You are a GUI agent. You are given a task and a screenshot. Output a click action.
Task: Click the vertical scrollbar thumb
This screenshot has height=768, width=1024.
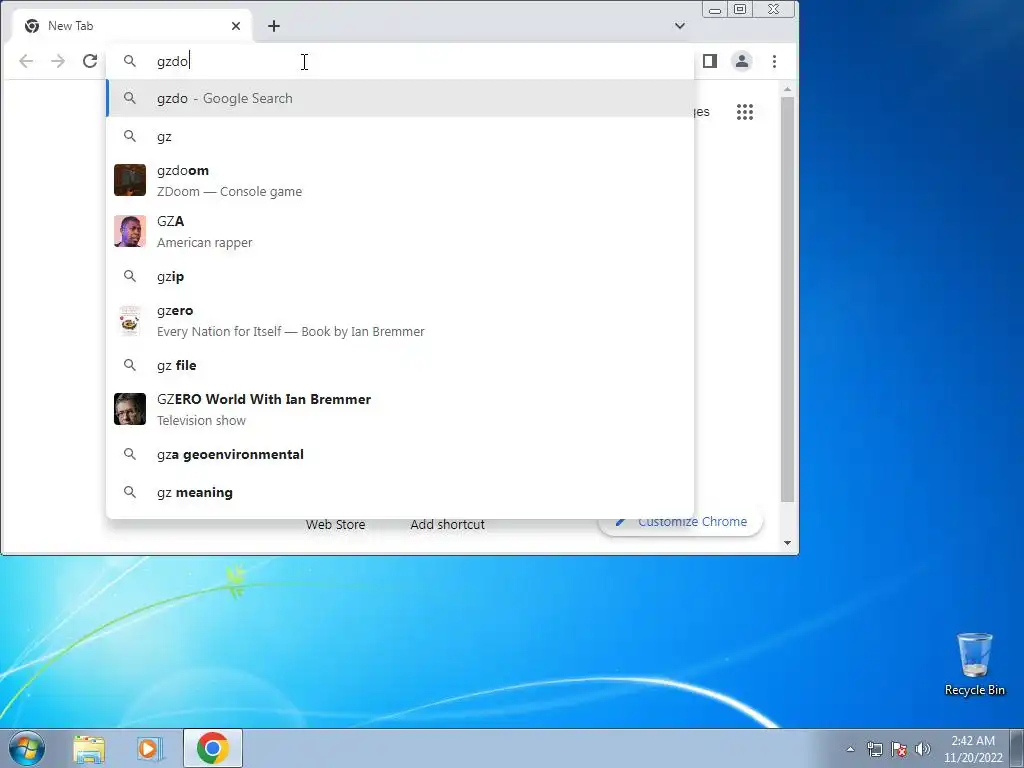(788, 300)
